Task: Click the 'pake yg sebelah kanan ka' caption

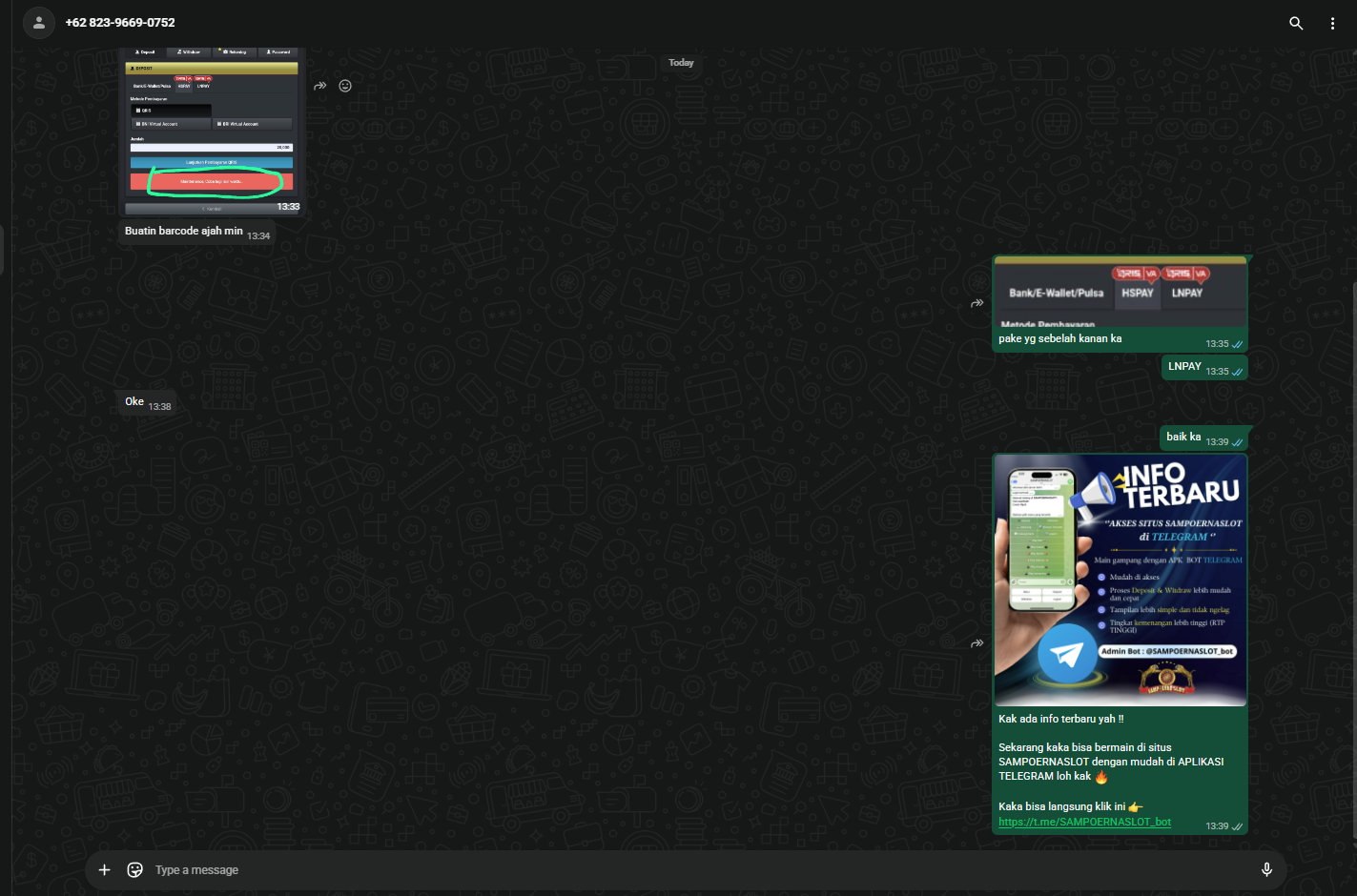Action: [1059, 338]
